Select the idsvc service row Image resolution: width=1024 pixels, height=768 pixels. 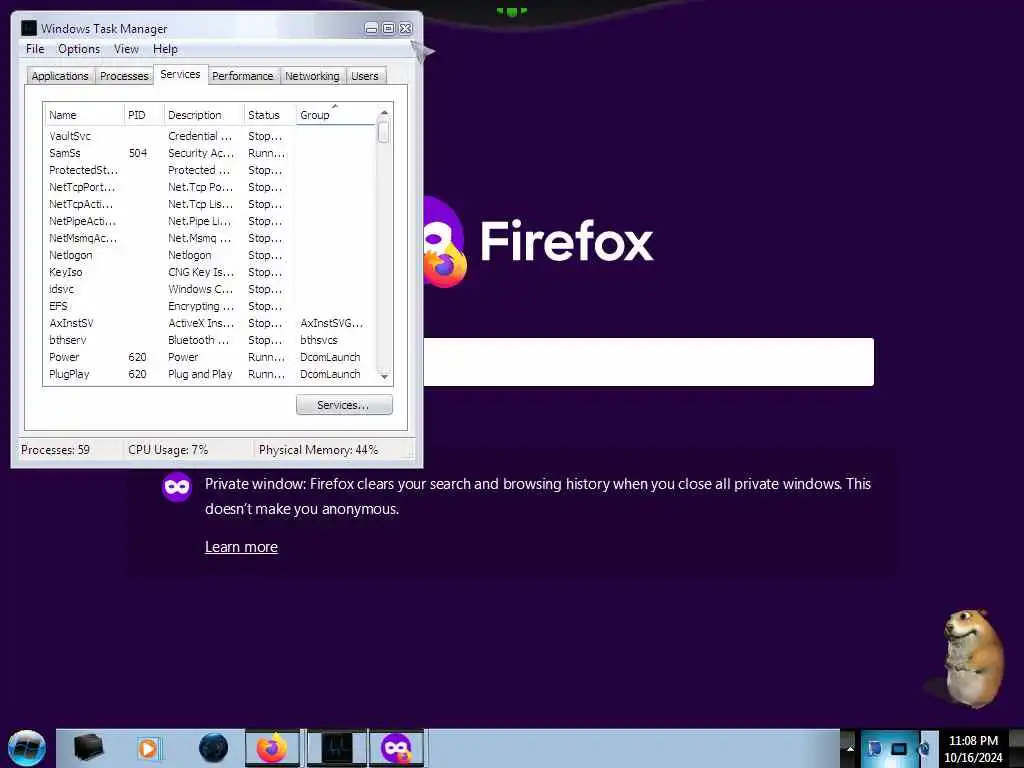[x=210, y=289]
